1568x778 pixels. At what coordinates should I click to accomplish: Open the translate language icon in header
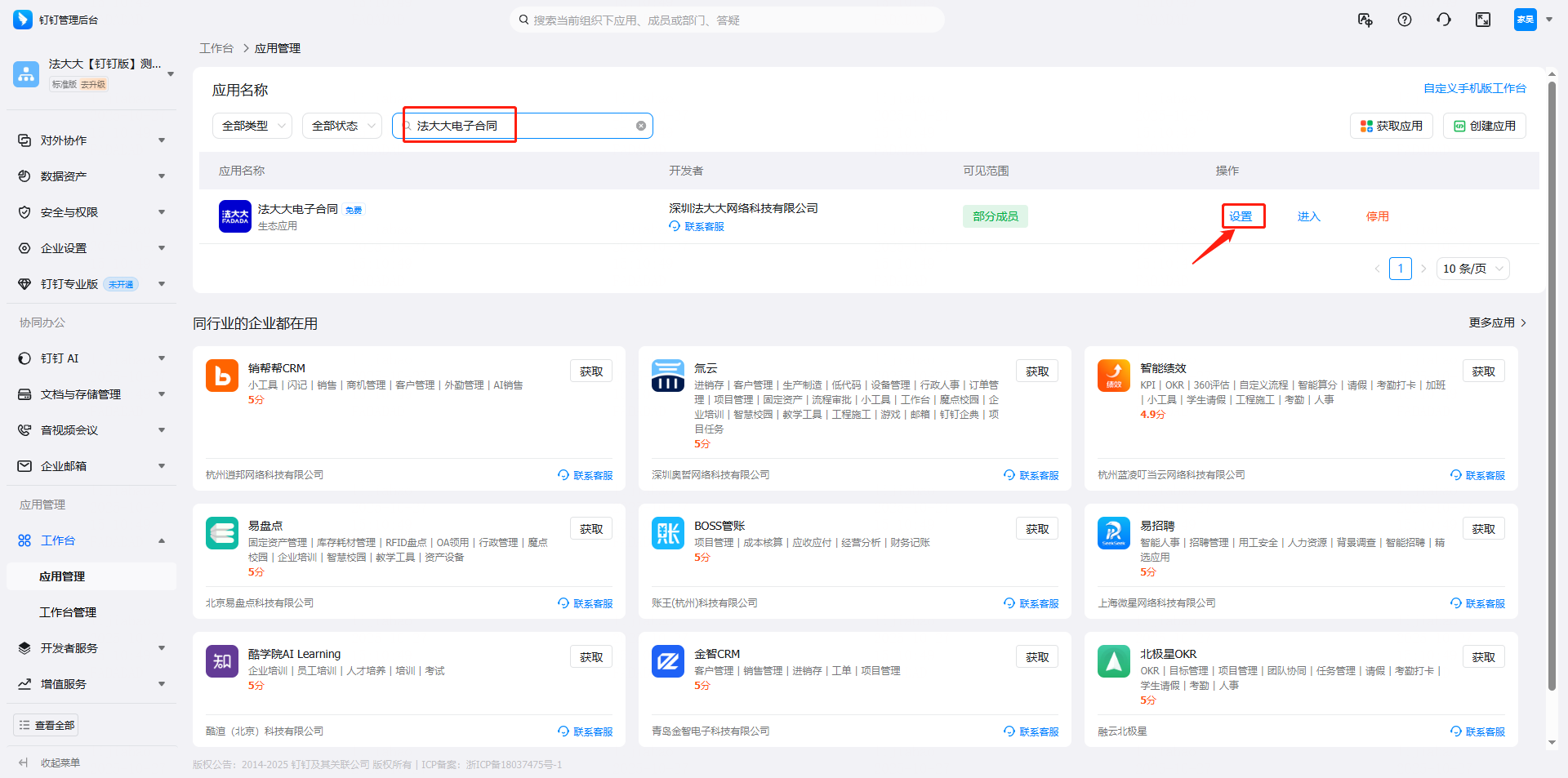click(x=1365, y=20)
